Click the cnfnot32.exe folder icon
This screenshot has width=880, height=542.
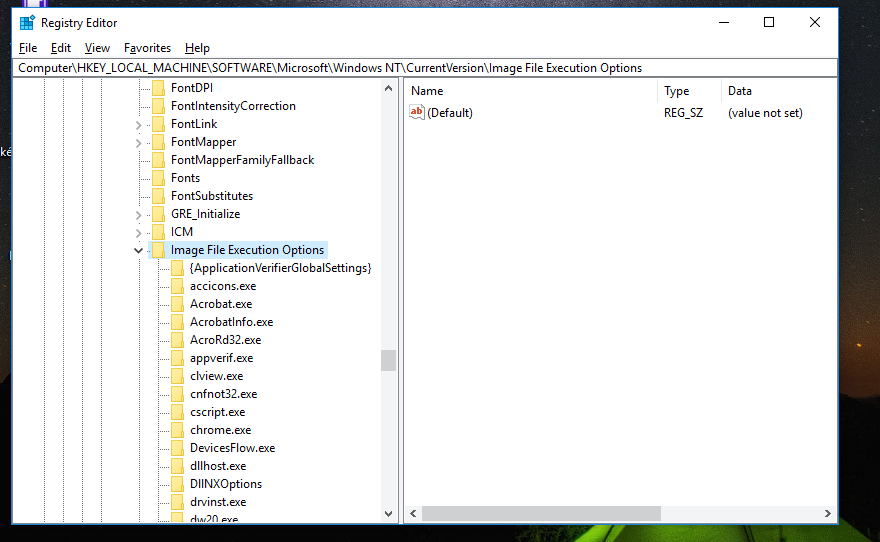pyautogui.click(x=177, y=394)
